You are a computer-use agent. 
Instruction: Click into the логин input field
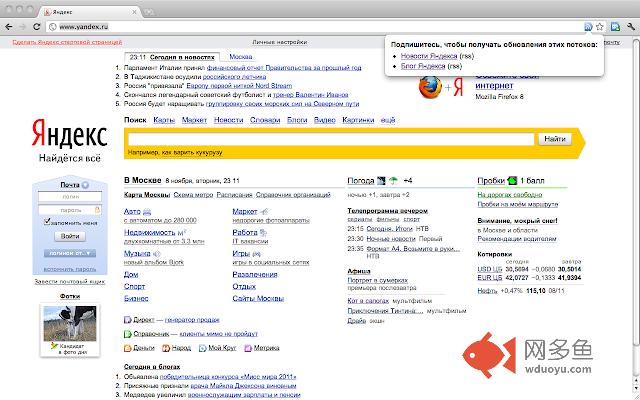point(70,197)
